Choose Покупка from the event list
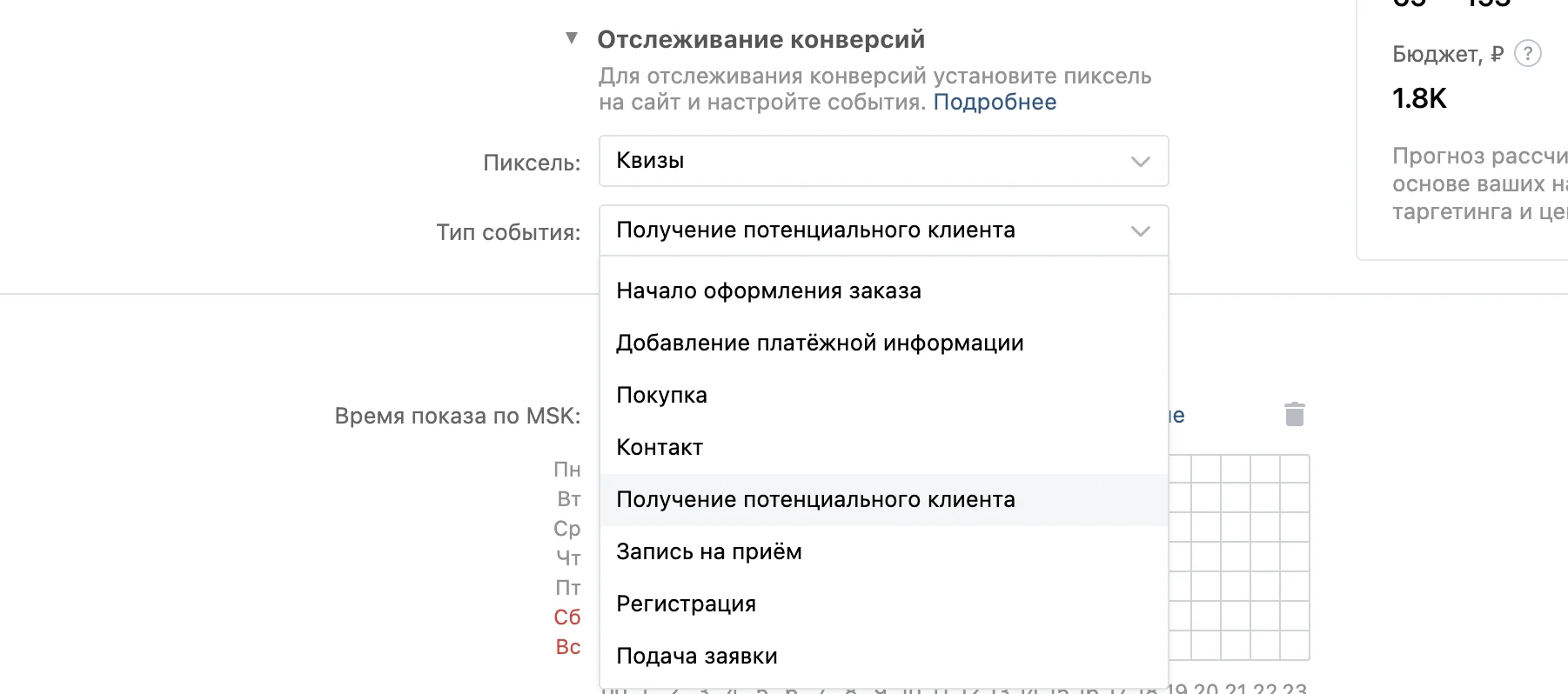 (x=883, y=396)
